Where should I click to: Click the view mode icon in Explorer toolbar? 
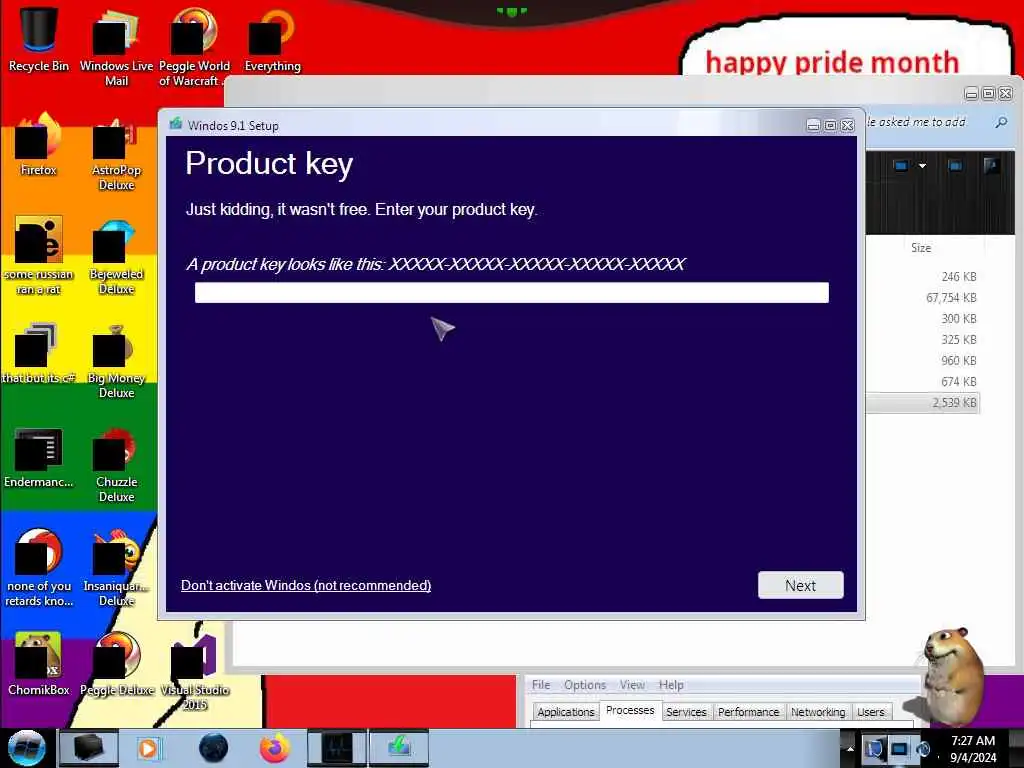pyautogui.click(x=901, y=166)
